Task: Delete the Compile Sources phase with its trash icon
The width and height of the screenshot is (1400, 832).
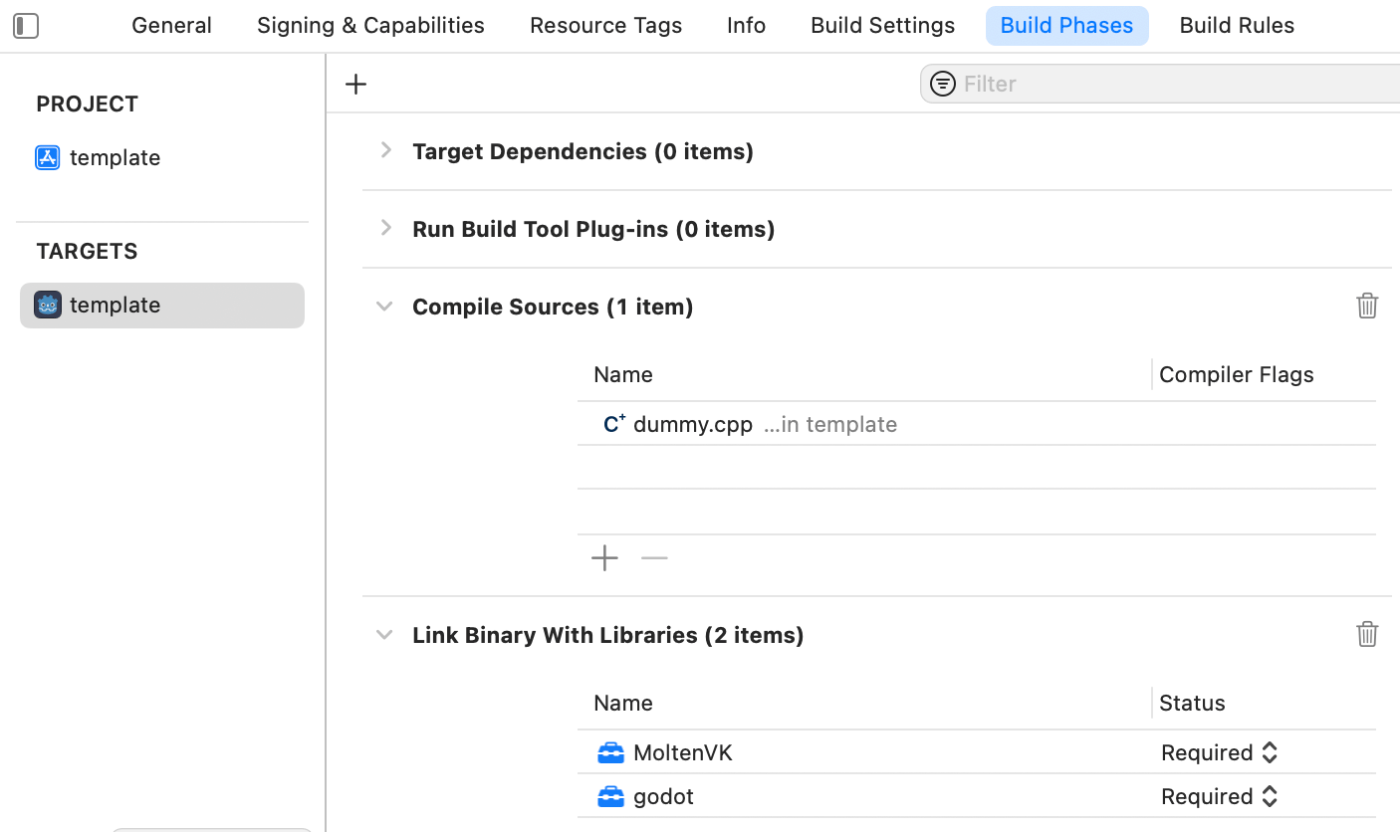Action: tap(1367, 305)
